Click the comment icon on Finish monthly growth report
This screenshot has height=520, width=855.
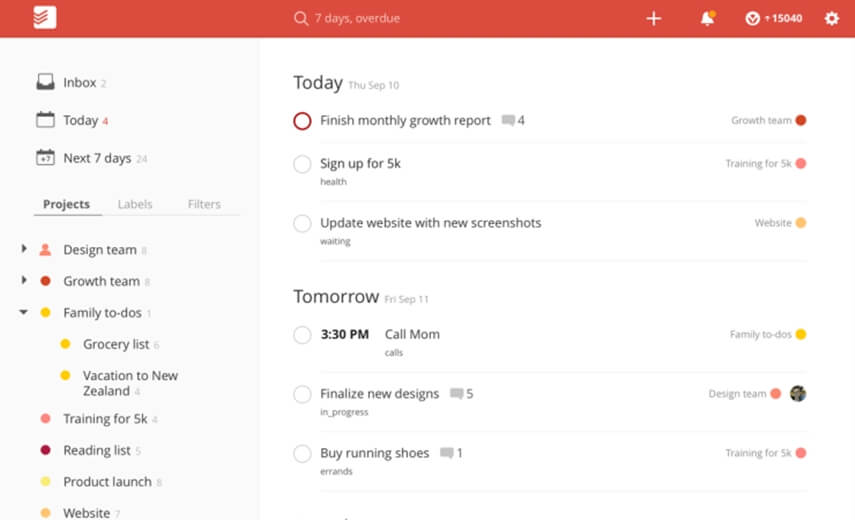pos(508,121)
